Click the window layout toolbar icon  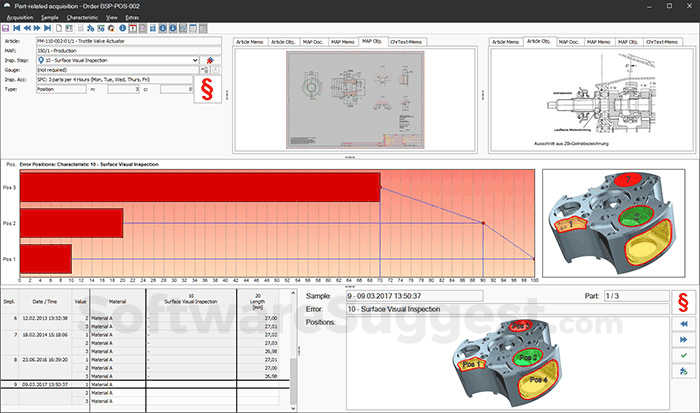click(193, 28)
